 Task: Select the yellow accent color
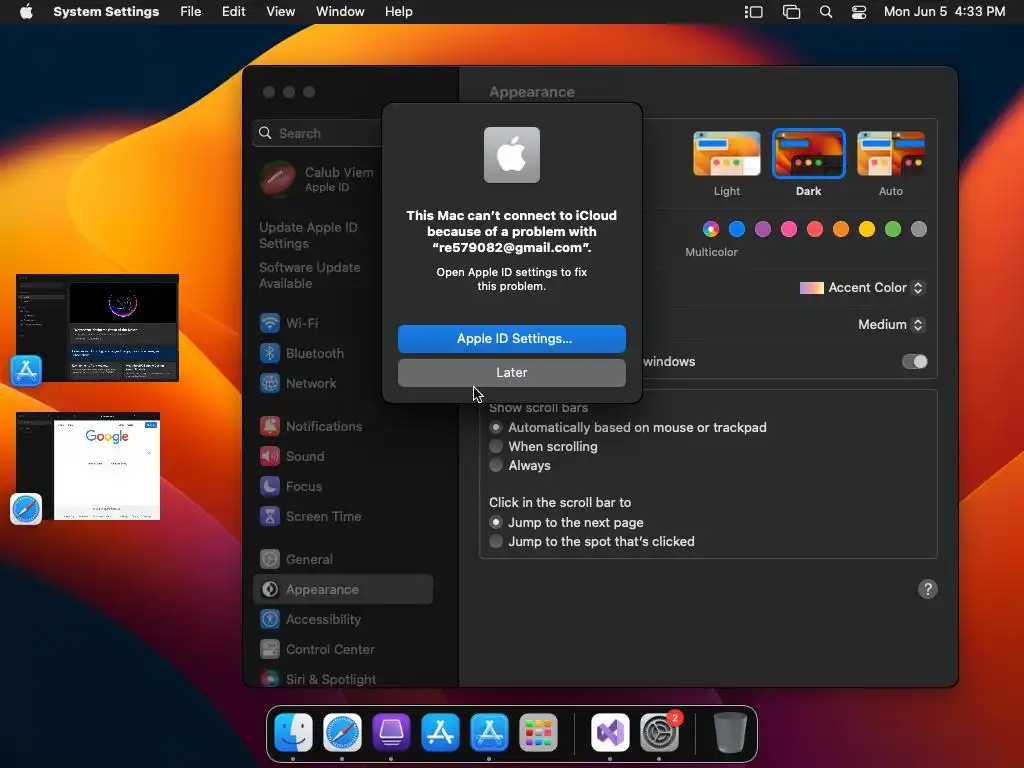pyautogui.click(x=867, y=229)
